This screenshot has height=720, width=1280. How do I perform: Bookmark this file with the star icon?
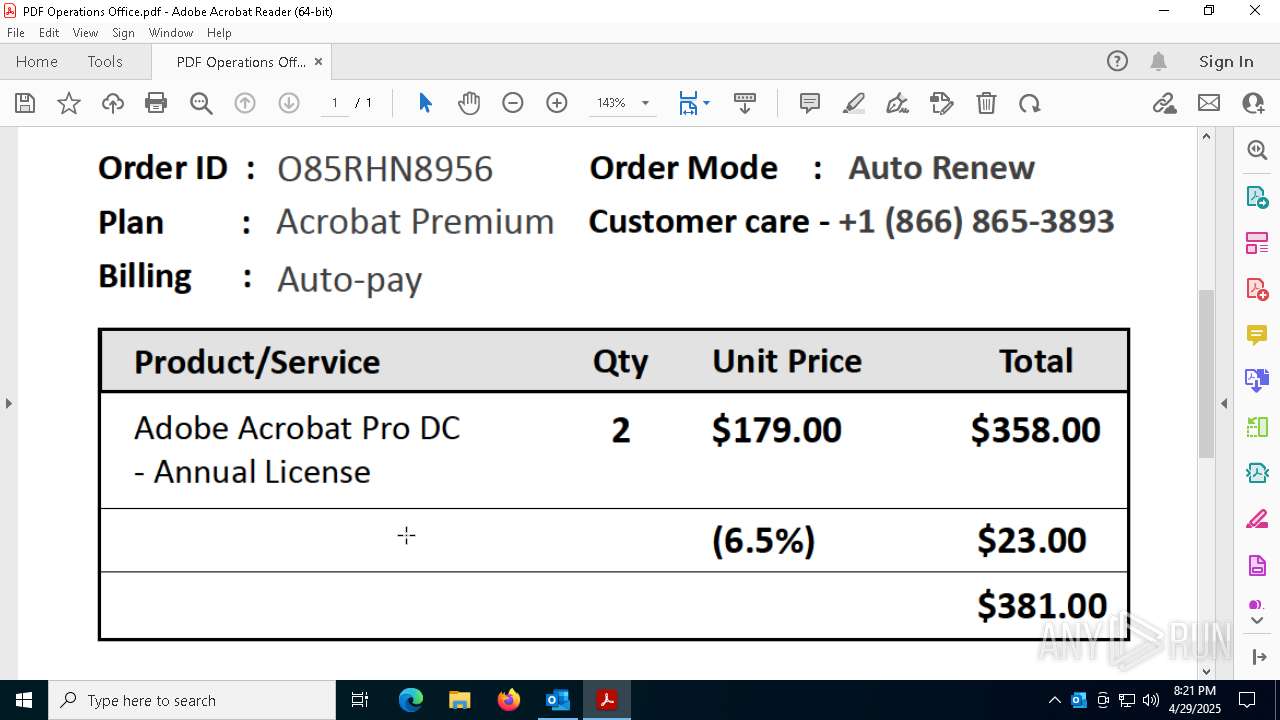click(x=69, y=103)
